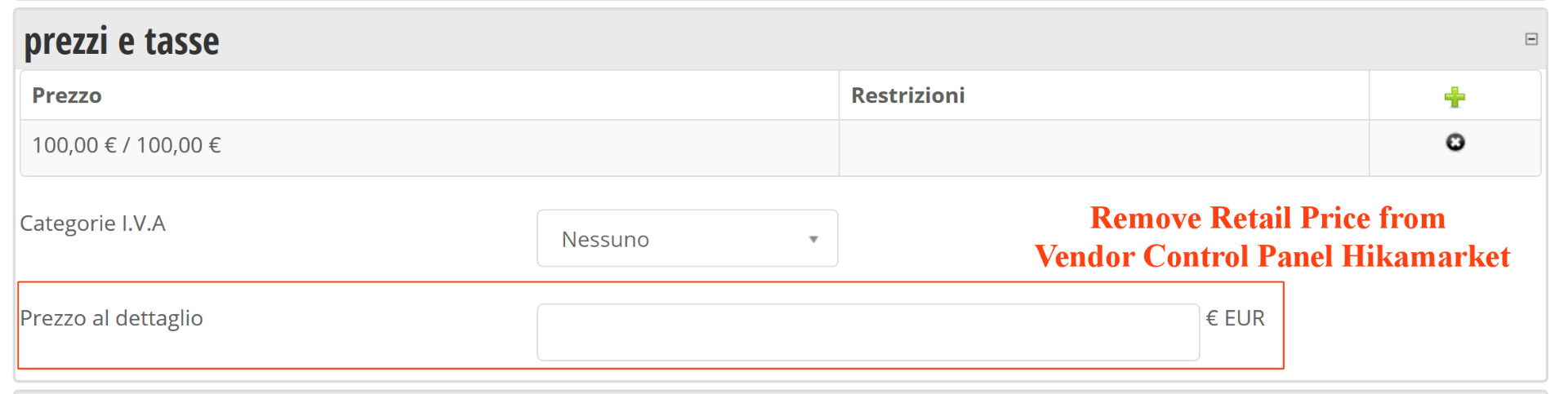
Task: Collapse the prezzi e tasse panel
Action: pyautogui.click(x=1531, y=39)
